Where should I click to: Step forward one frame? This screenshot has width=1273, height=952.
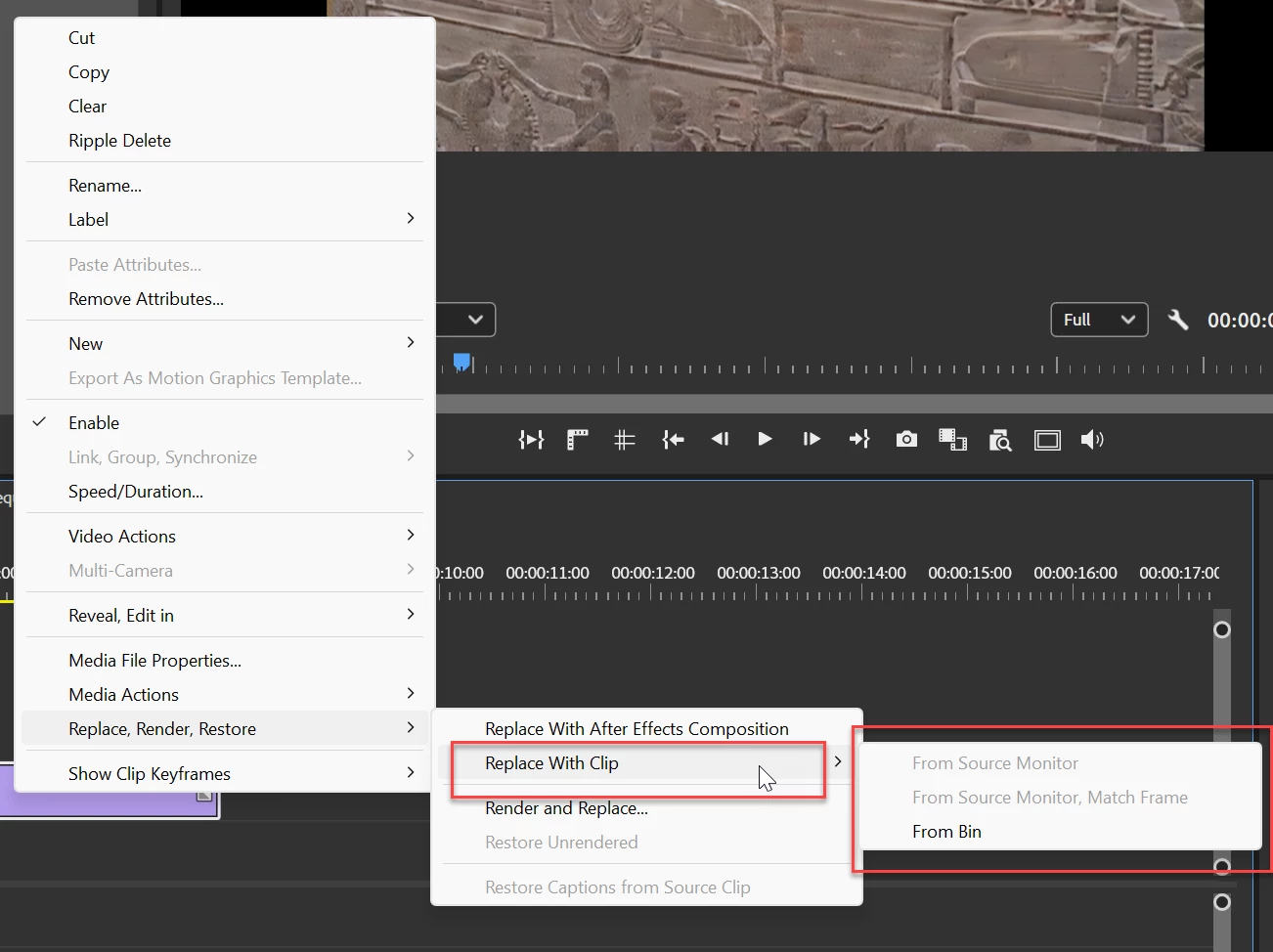(x=812, y=439)
